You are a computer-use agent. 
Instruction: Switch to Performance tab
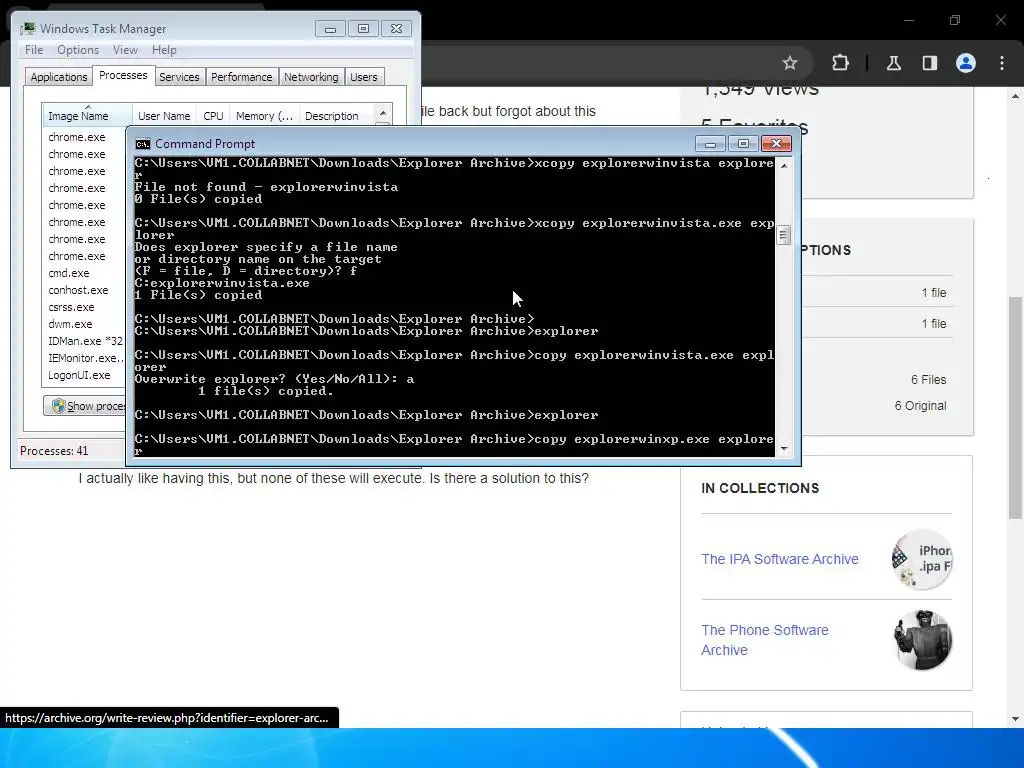pos(241,77)
